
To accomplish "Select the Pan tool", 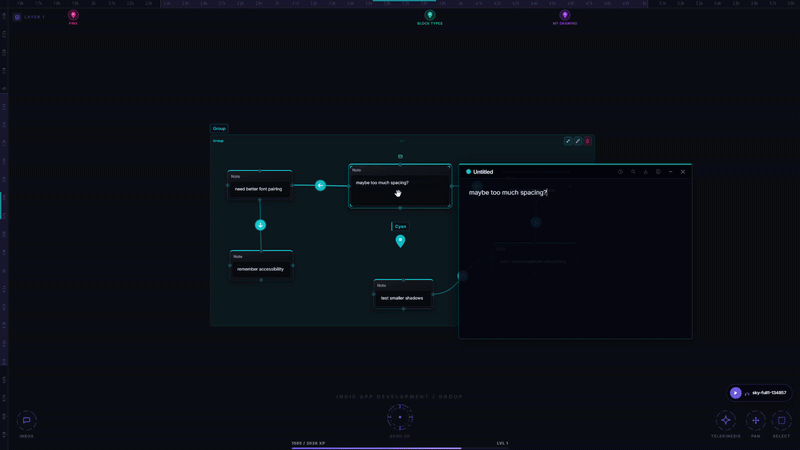I will 756,420.
